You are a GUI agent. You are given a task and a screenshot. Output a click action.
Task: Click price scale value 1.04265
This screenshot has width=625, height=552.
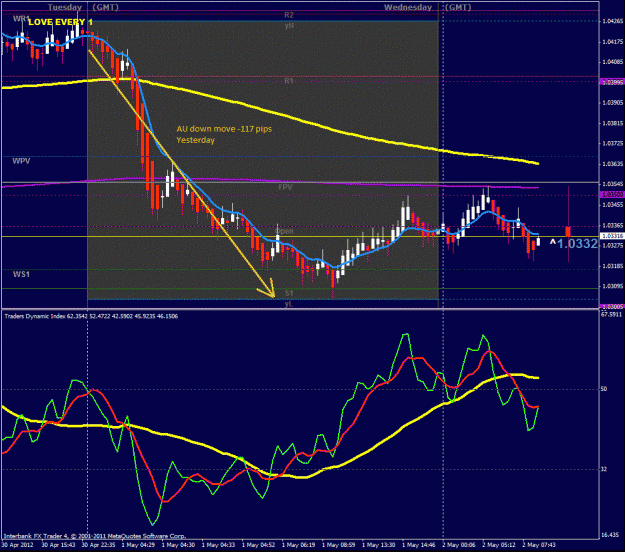coord(612,21)
